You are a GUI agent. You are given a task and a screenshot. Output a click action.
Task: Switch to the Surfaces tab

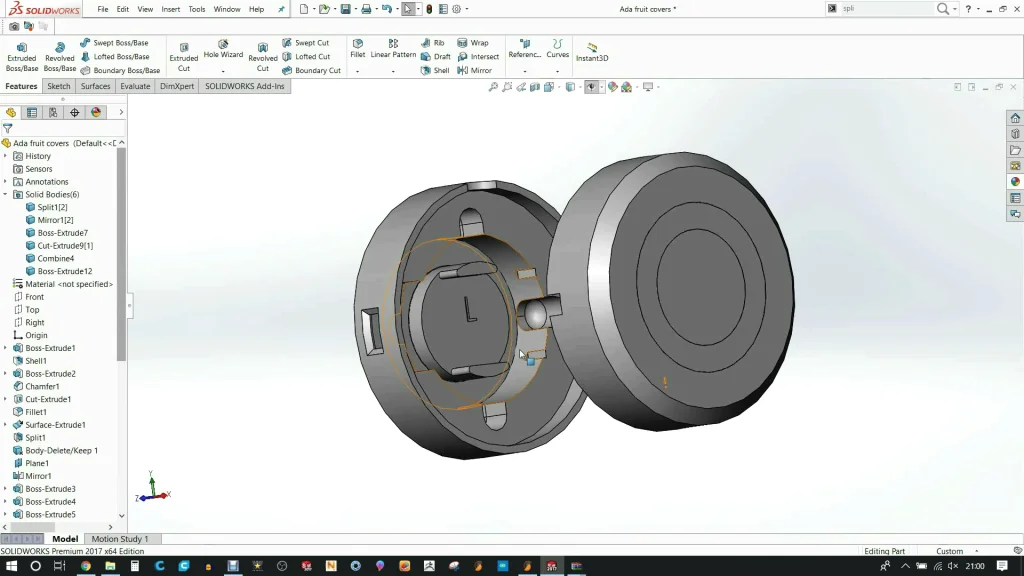95,86
